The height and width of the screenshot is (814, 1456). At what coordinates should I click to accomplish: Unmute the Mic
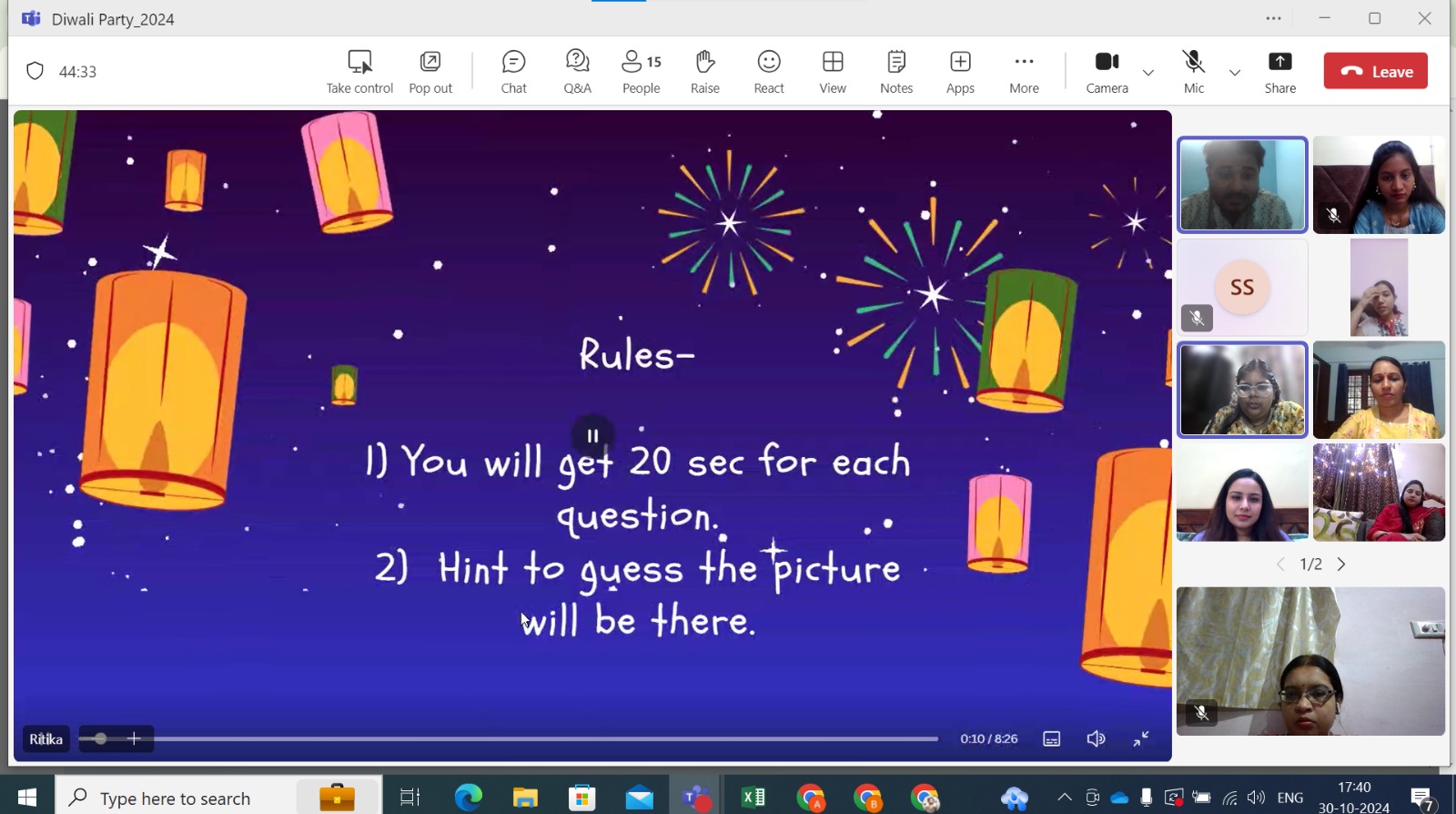[x=1194, y=72]
